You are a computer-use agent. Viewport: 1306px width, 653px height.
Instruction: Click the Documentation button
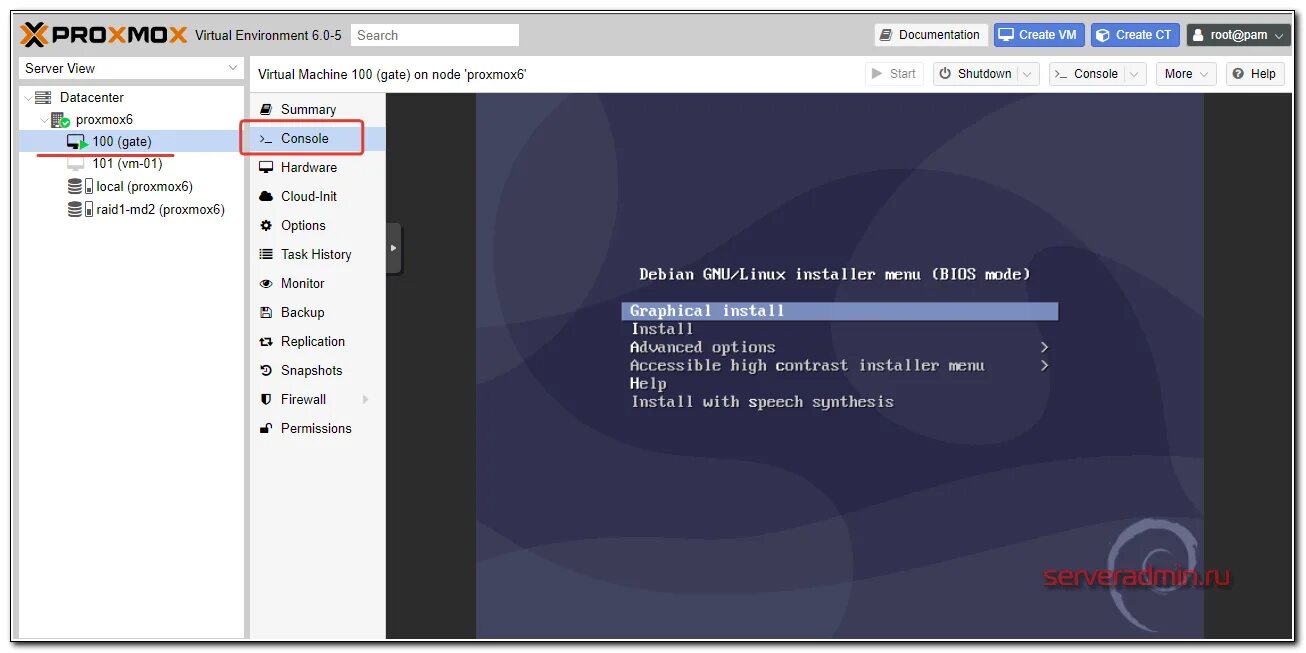coord(931,35)
